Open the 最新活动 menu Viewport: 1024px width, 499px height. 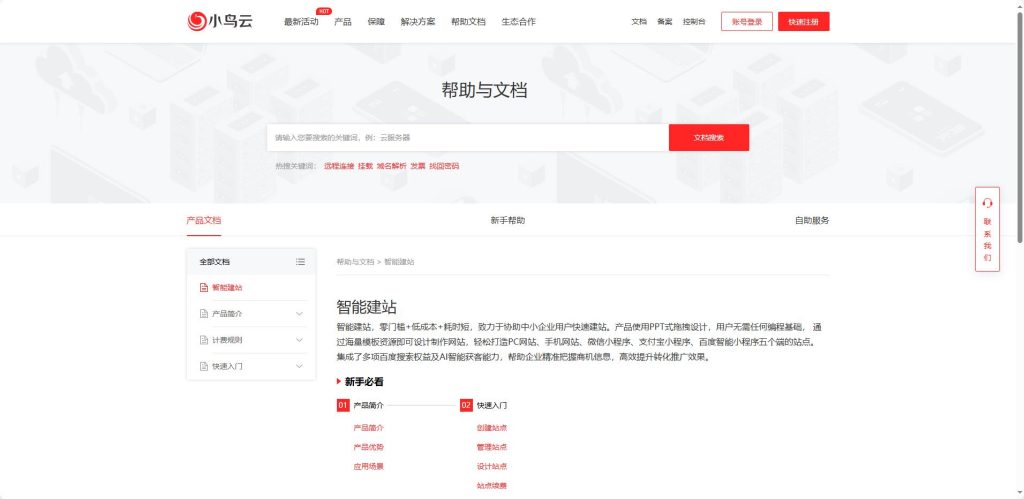pyautogui.click(x=301, y=22)
